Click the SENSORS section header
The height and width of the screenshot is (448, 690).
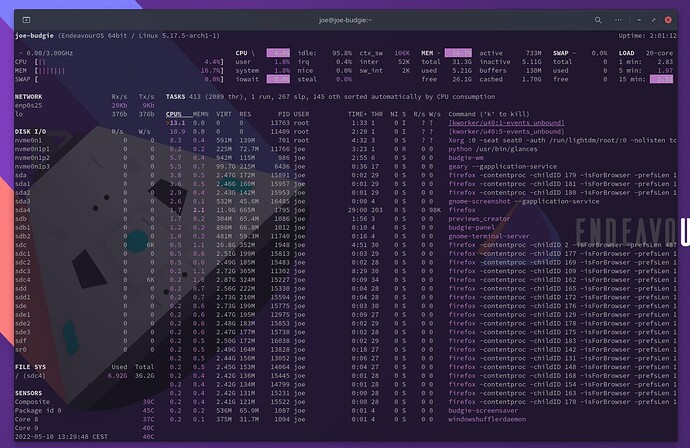tap(29, 393)
